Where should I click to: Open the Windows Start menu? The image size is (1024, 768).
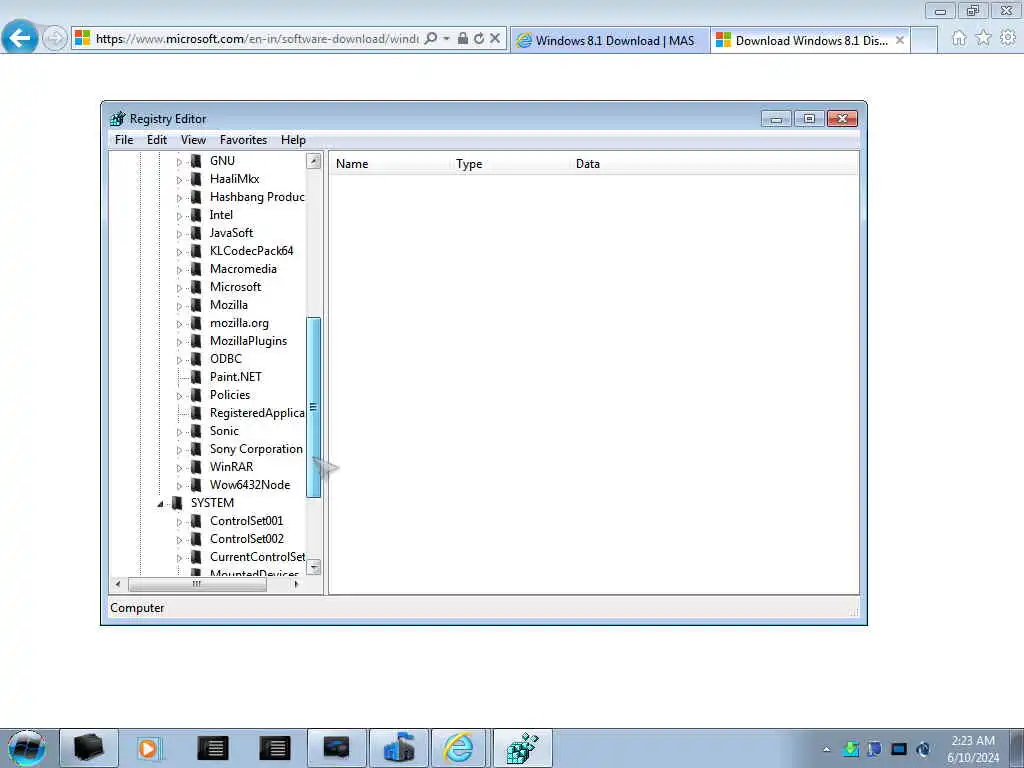(x=27, y=748)
